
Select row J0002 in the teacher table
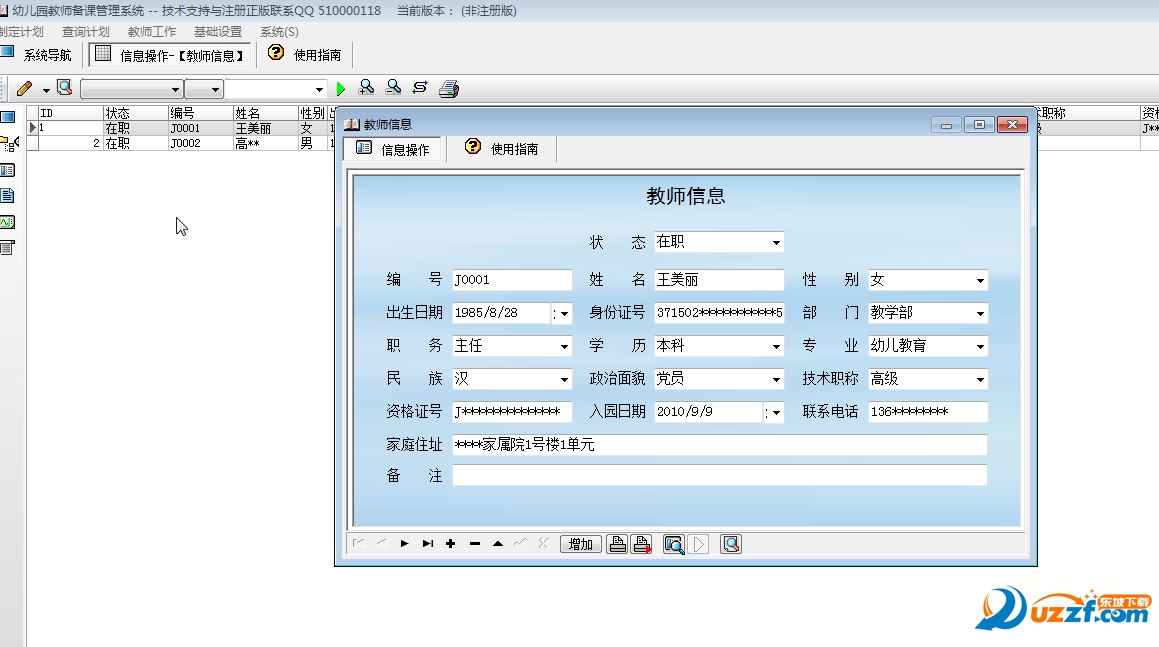click(x=185, y=144)
